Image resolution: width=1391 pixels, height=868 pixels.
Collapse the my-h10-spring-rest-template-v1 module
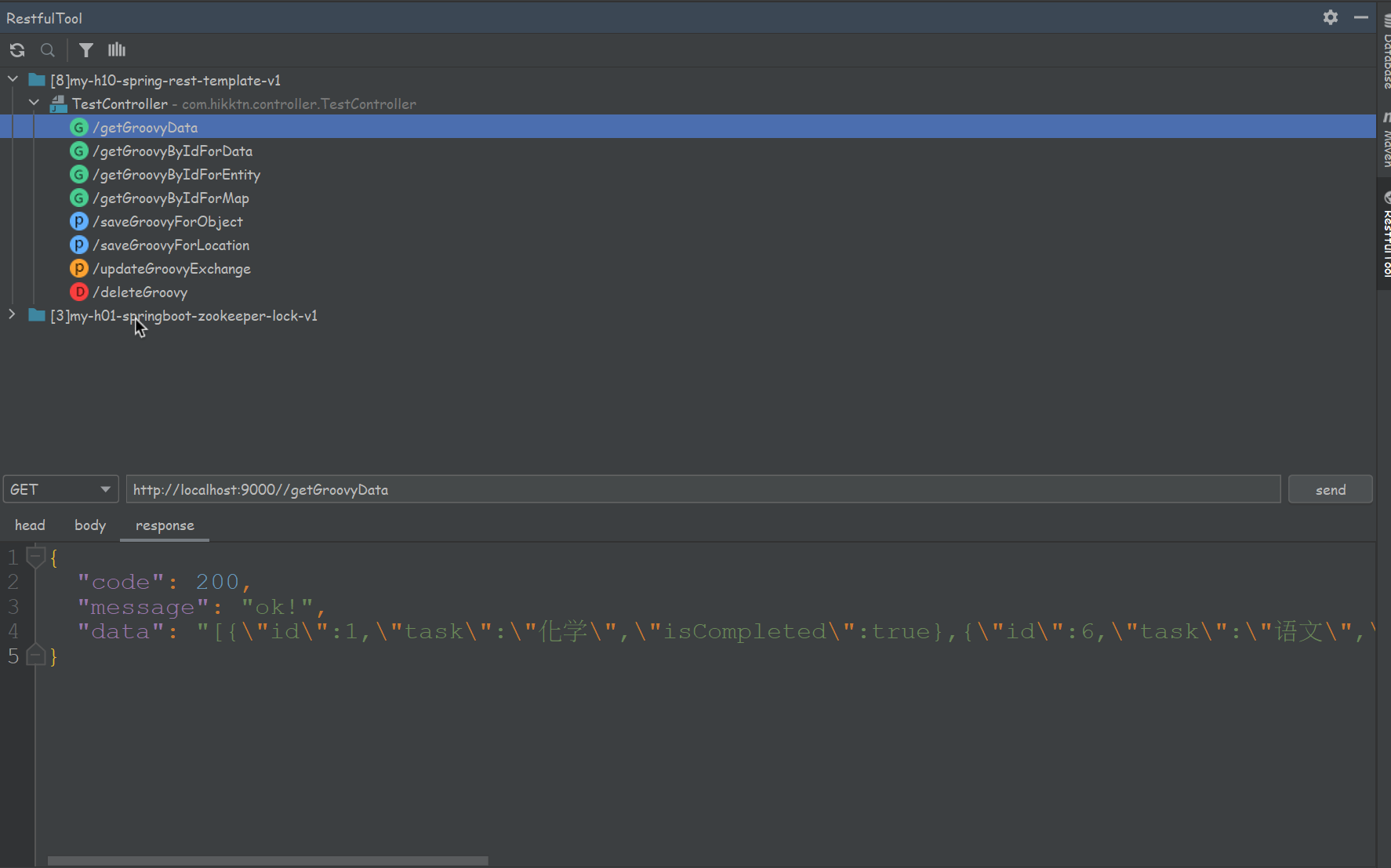(13, 79)
